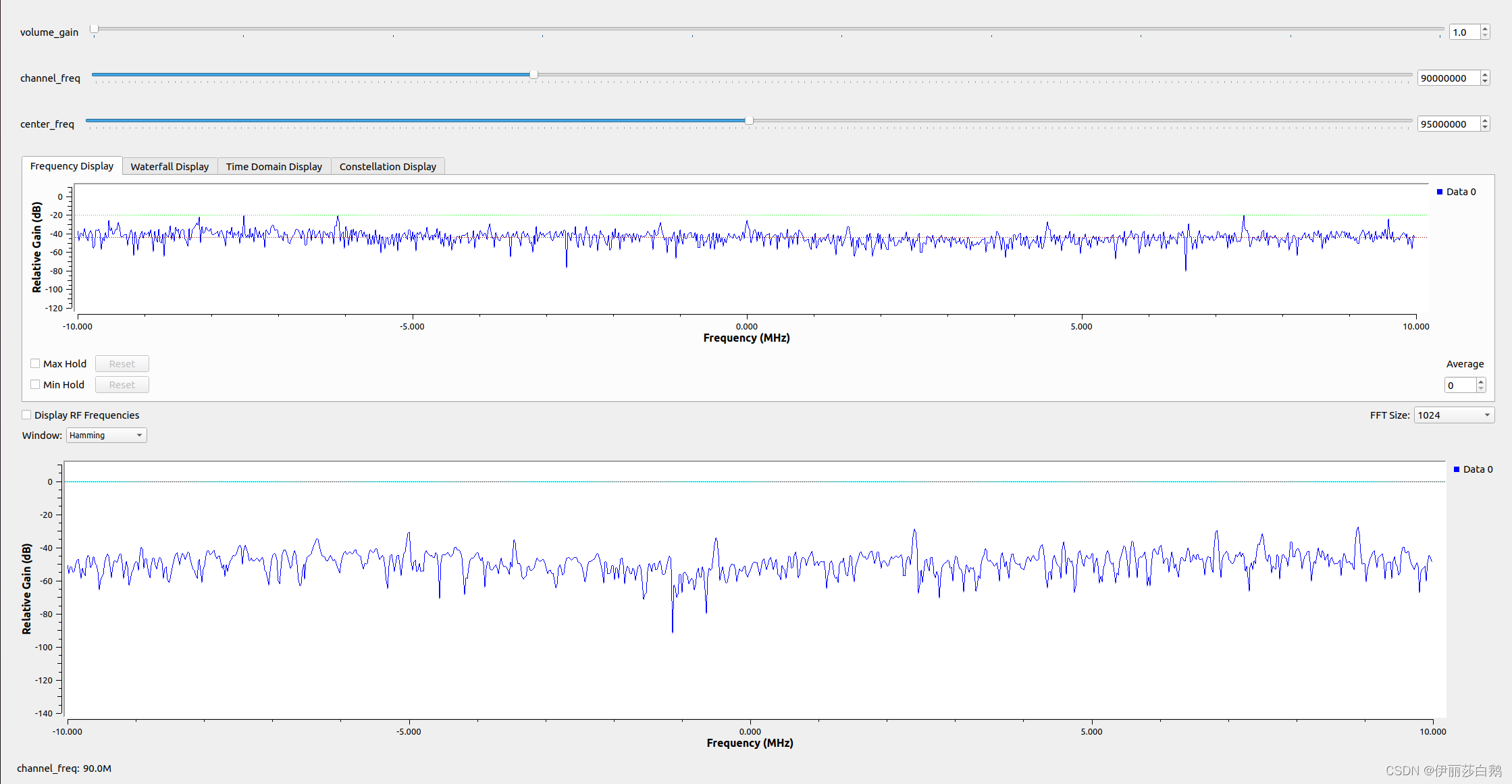Open the Window type Hamming dropdown
1512x784 pixels.
(106, 436)
